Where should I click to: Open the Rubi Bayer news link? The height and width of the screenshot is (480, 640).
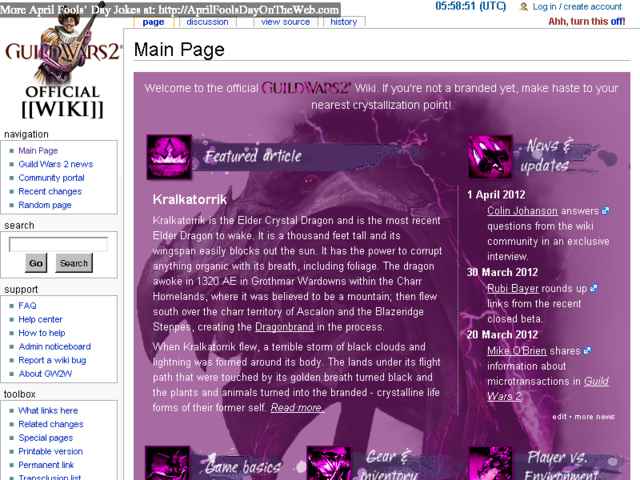[513, 289]
